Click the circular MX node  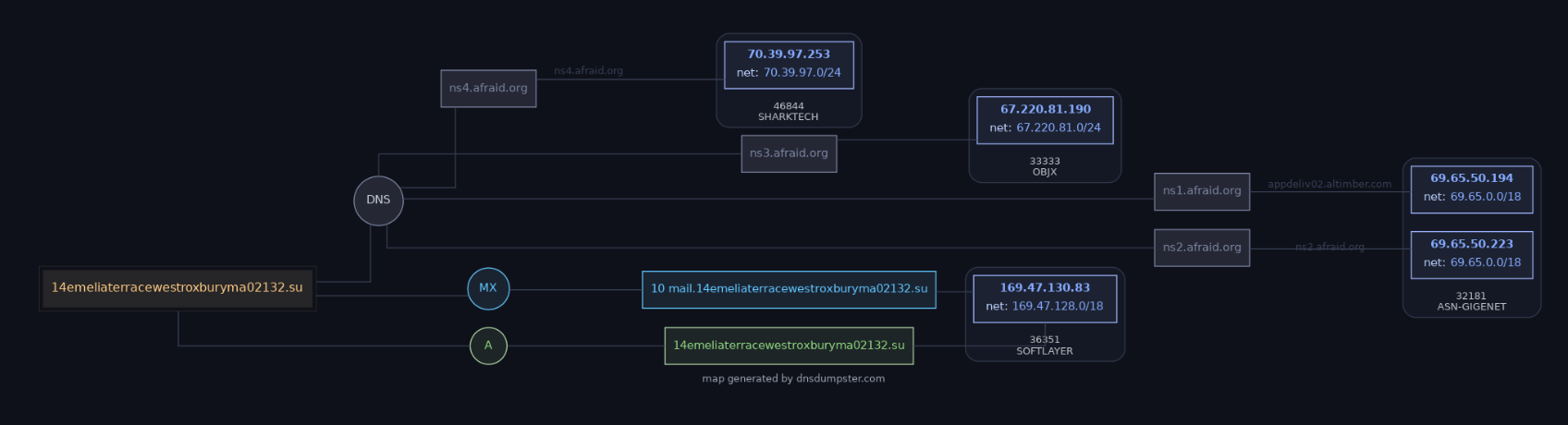(x=488, y=288)
